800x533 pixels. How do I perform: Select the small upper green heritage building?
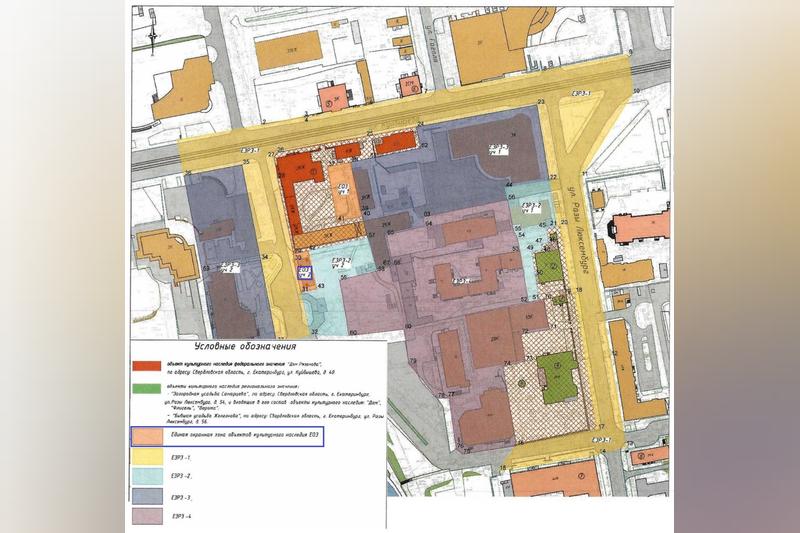pyautogui.click(x=547, y=266)
